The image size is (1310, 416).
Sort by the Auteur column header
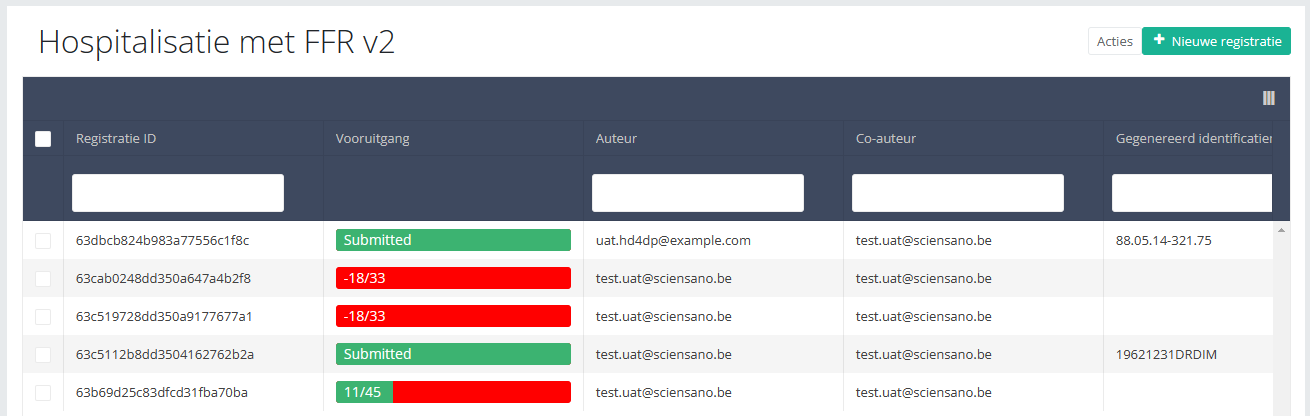[x=616, y=139]
